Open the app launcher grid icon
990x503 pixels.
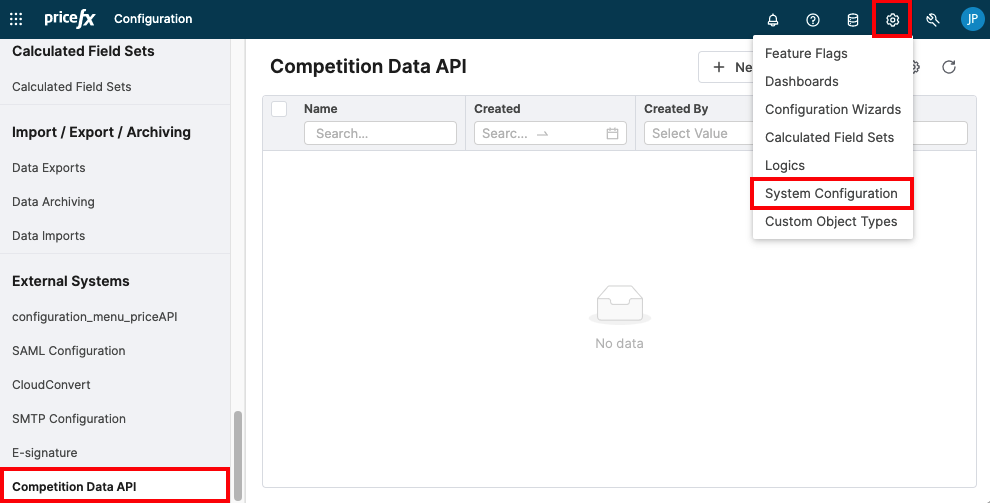[x=16, y=19]
